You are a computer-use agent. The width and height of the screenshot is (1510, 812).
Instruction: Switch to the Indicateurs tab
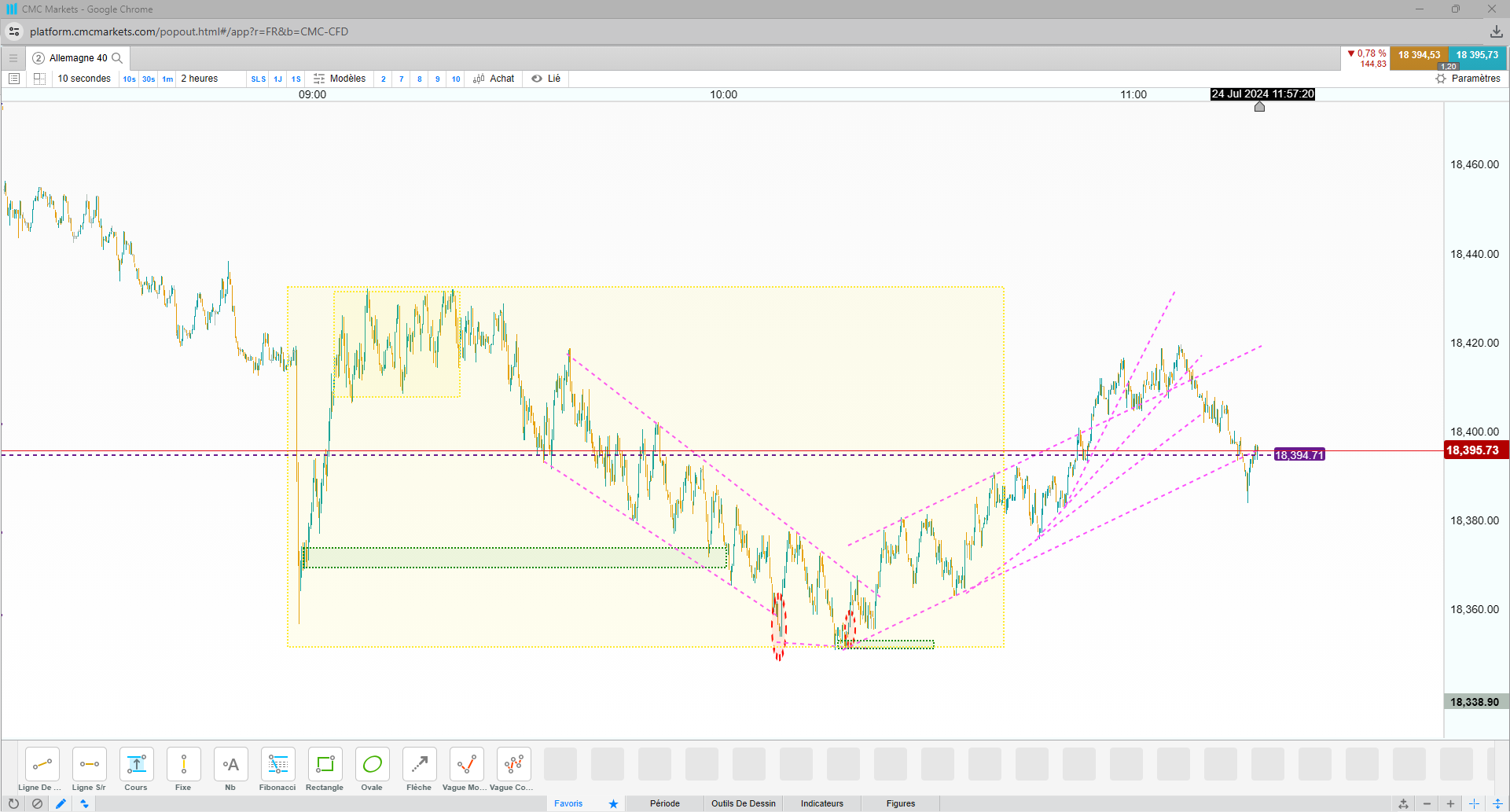(x=822, y=803)
